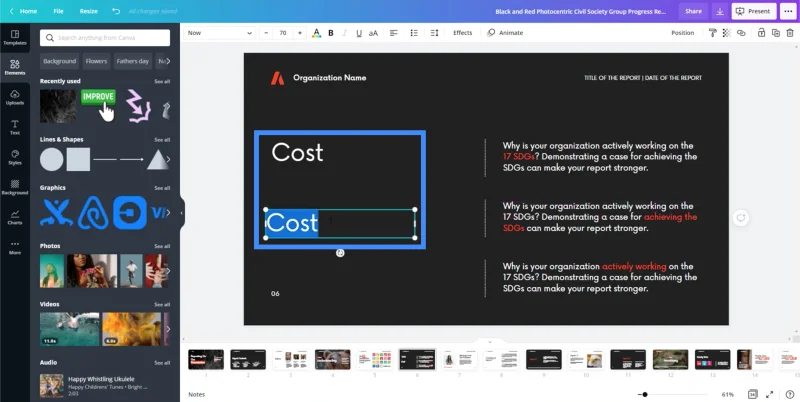
Task: Open the Background sidebar tab
Action: pyautogui.click(x=15, y=188)
